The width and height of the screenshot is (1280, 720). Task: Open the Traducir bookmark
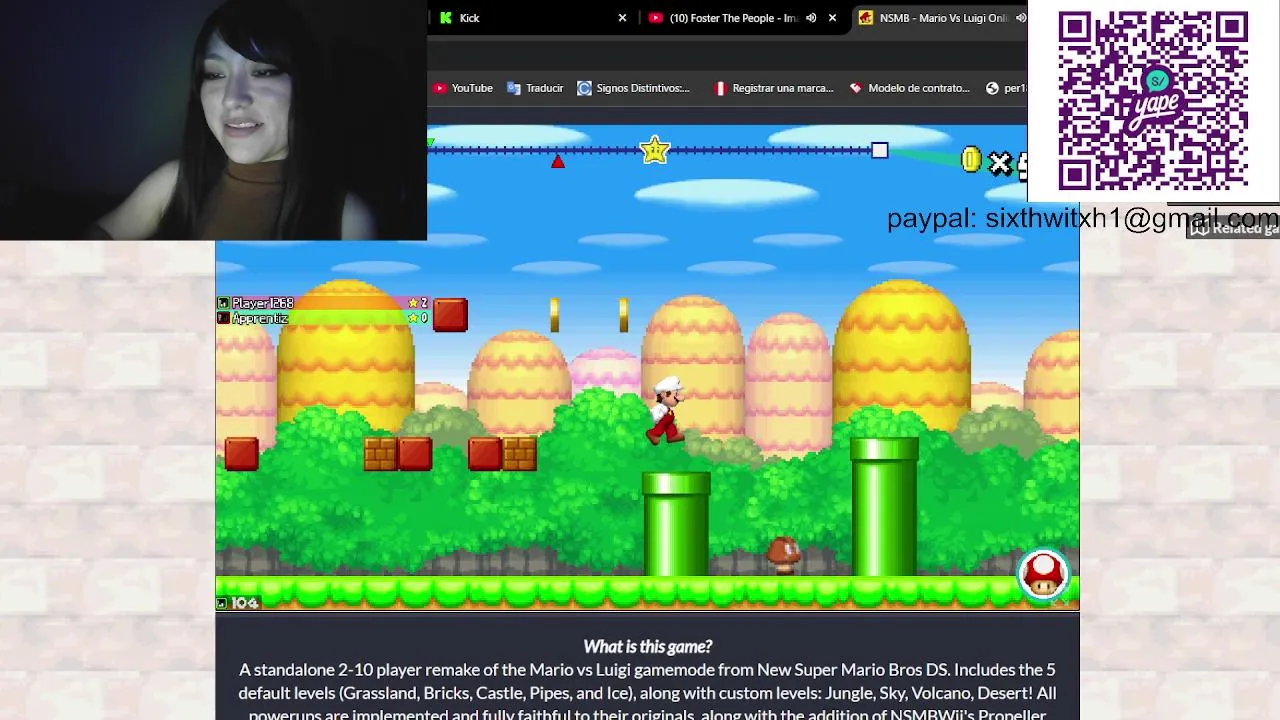coord(535,88)
